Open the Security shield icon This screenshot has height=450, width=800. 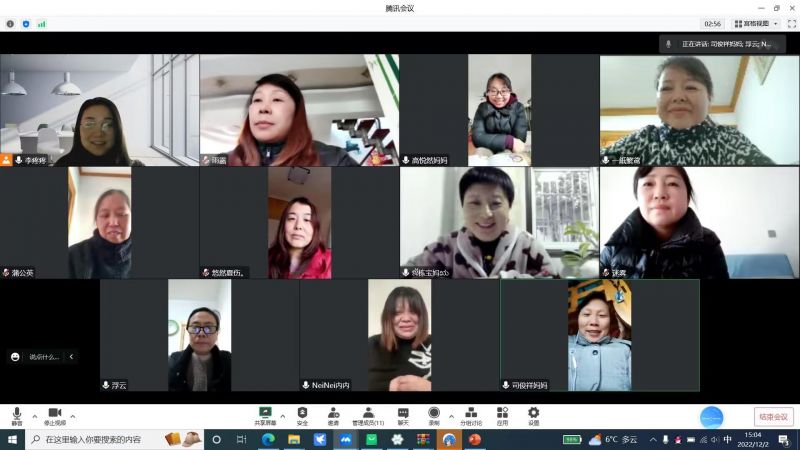pyautogui.click(x=302, y=414)
